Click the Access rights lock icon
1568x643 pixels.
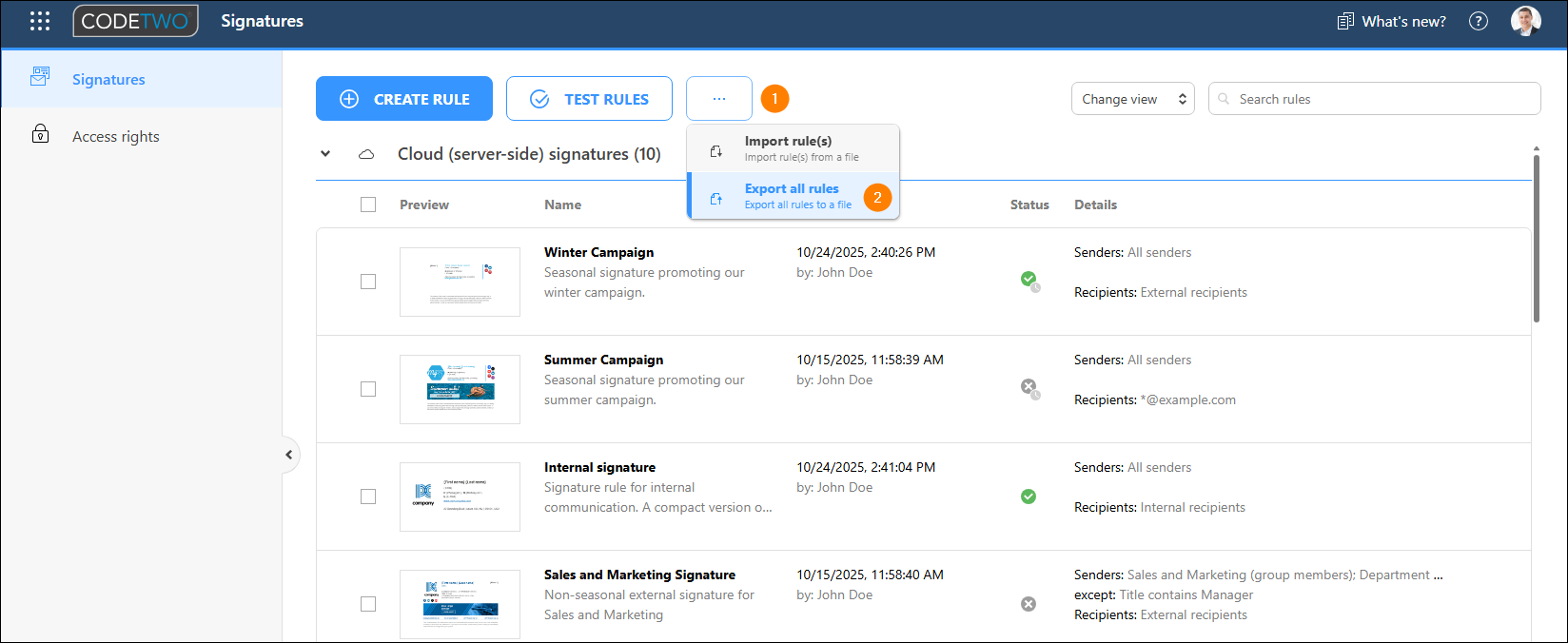[x=40, y=134]
